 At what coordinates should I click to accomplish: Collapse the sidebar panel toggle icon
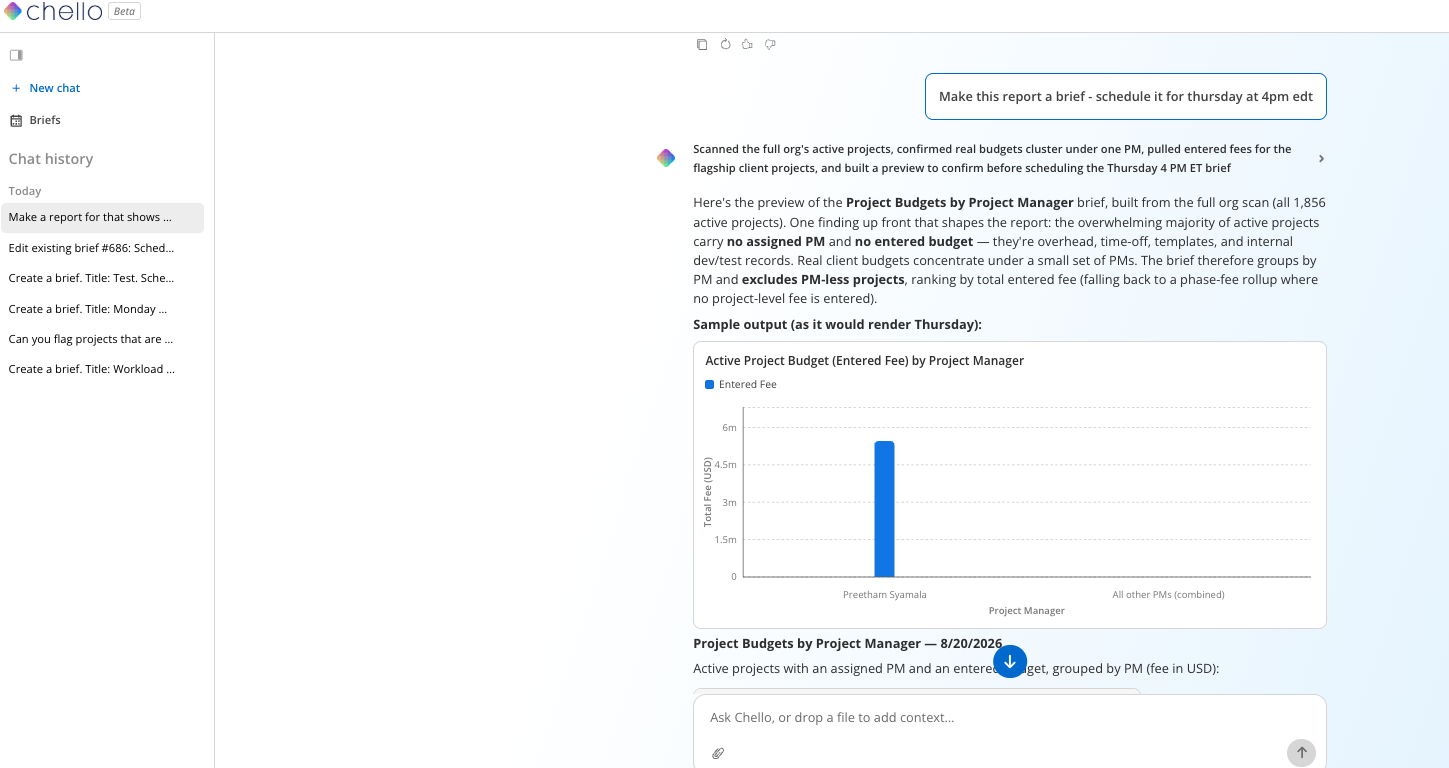[x=16, y=55]
